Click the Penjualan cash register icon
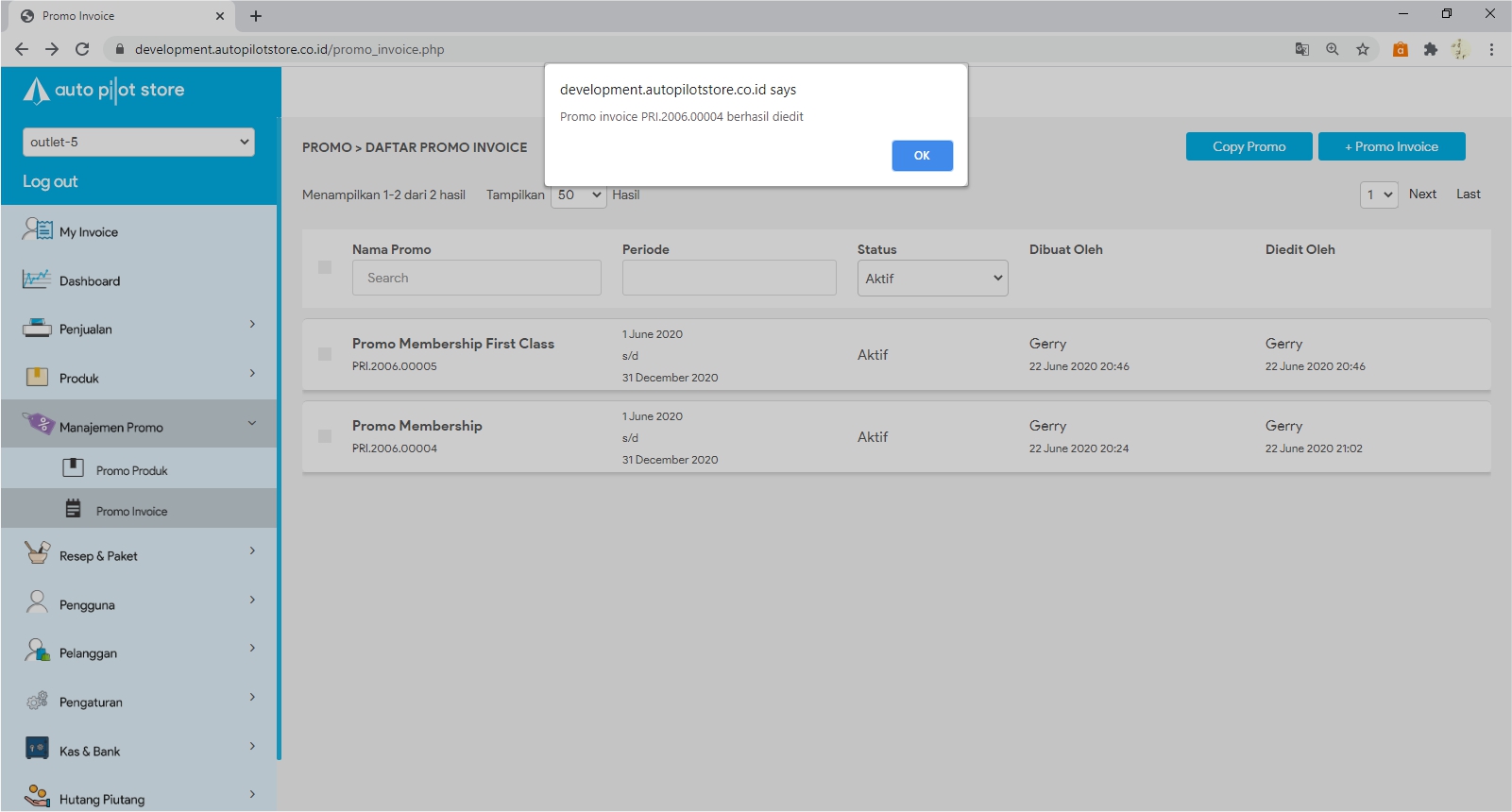This screenshot has height=812, width=1512. click(37, 329)
